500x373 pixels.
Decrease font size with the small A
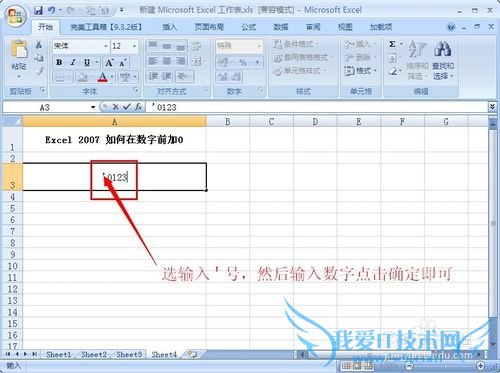tap(122, 62)
